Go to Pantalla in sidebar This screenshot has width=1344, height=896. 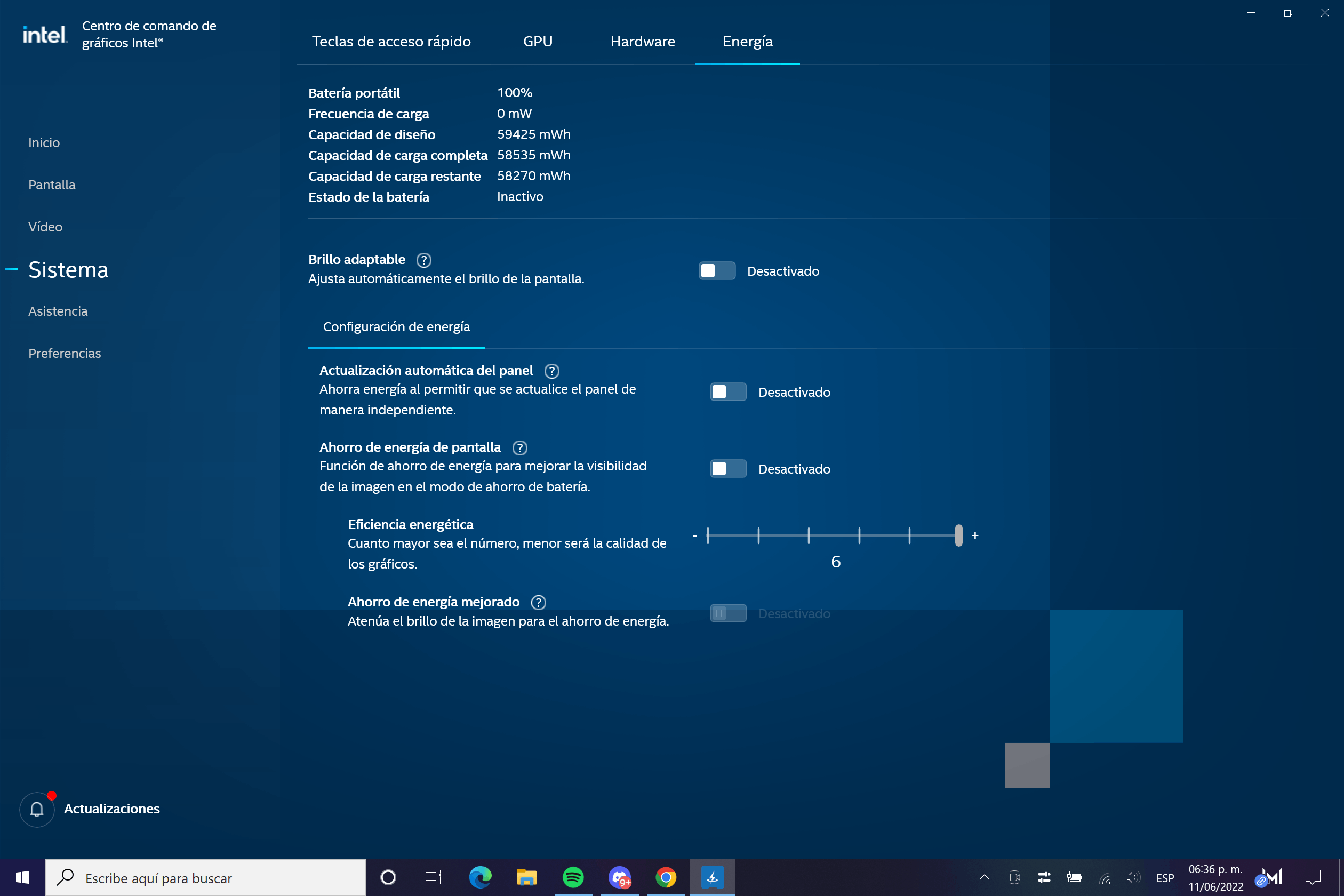coord(52,185)
